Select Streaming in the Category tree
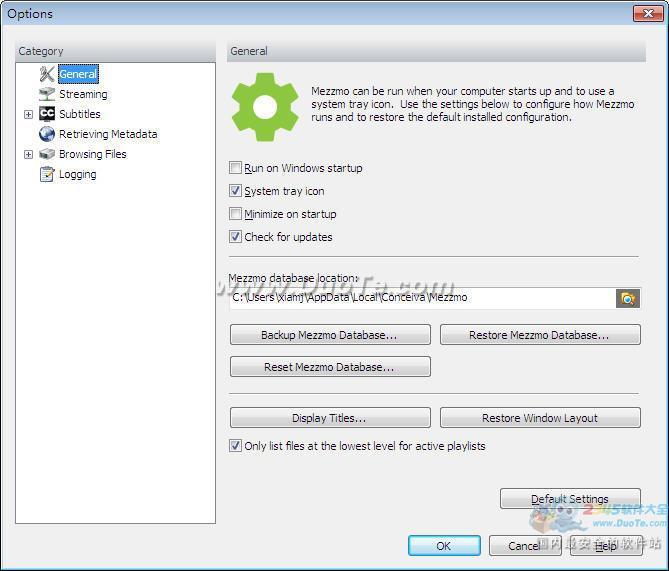 click(83, 94)
